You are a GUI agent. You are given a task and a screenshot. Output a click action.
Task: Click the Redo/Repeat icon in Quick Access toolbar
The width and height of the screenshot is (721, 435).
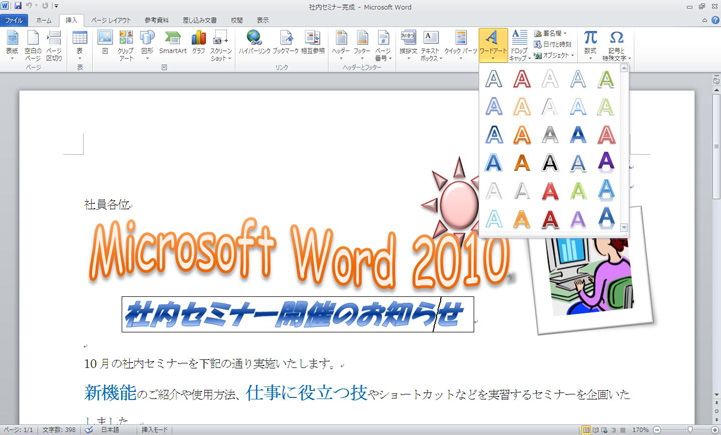(45, 6)
